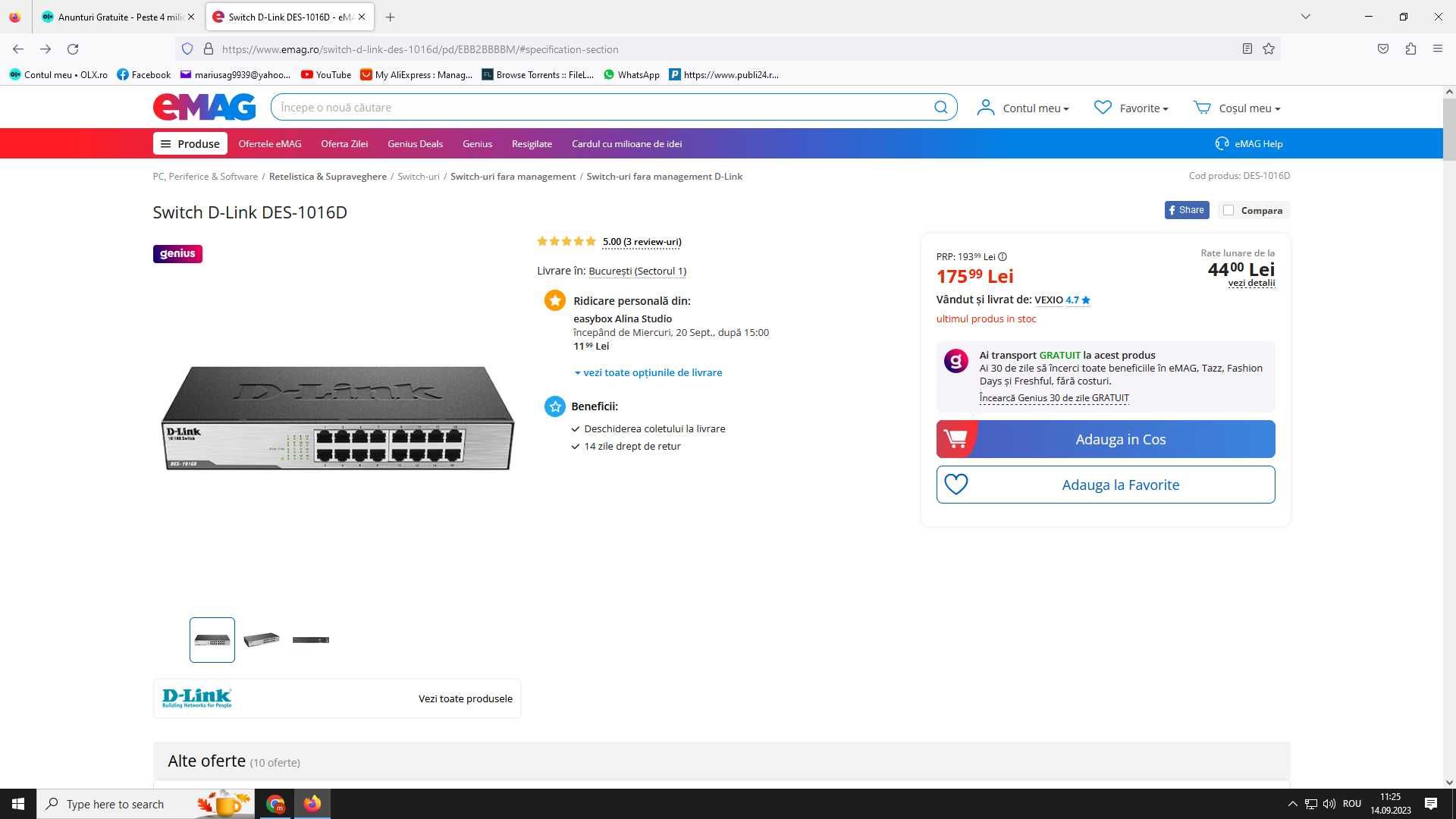
Task: Click the orange pickup Ridicare icon
Action: (x=554, y=300)
